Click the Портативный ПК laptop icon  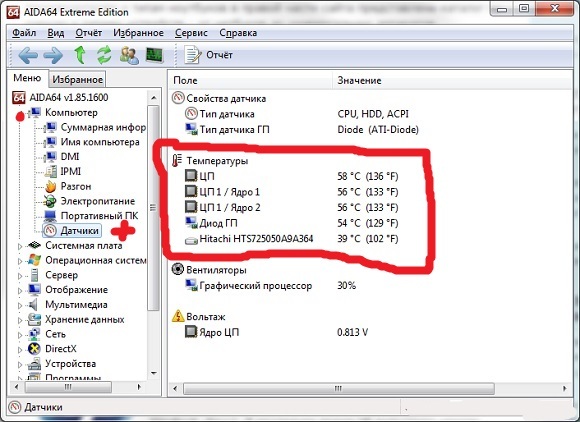point(50,216)
